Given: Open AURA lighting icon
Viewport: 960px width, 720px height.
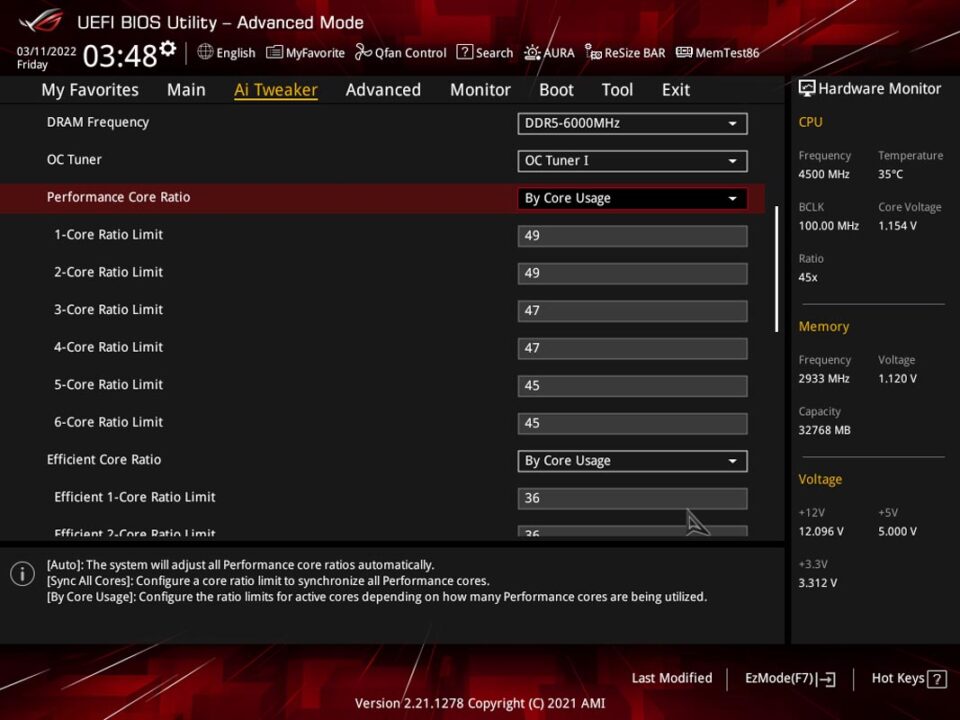Looking at the screenshot, I should tap(532, 53).
